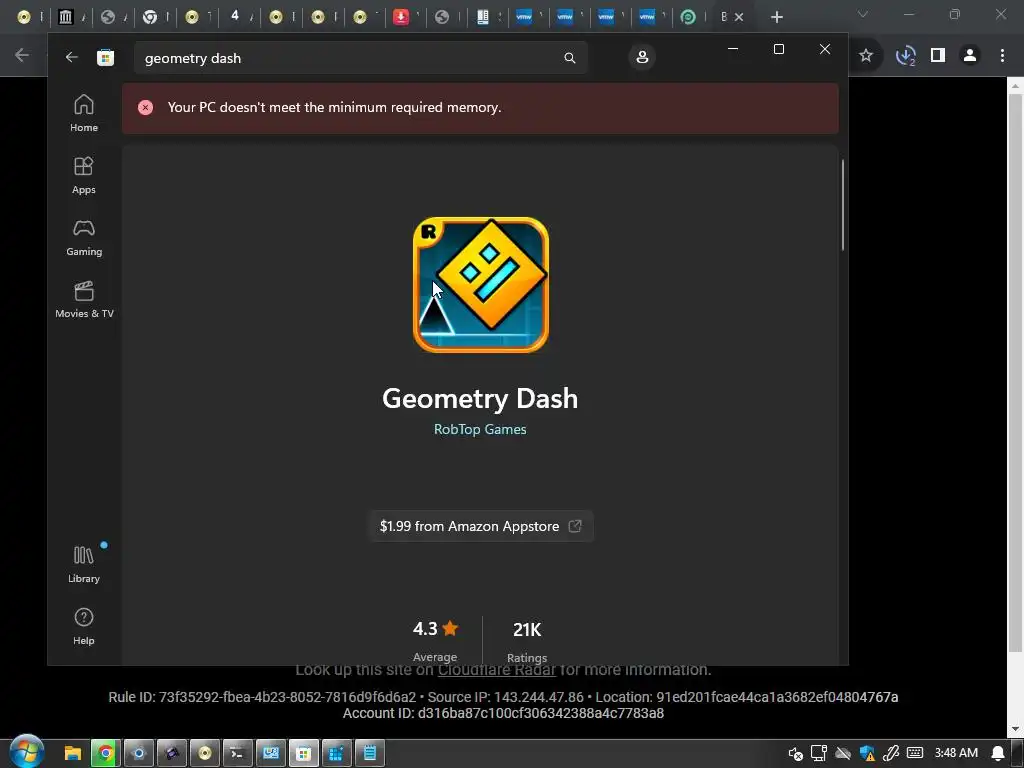The width and height of the screenshot is (1024, 768).
Task: Click the Store page vertical scrollbar
Action: (x=842, y=204)
